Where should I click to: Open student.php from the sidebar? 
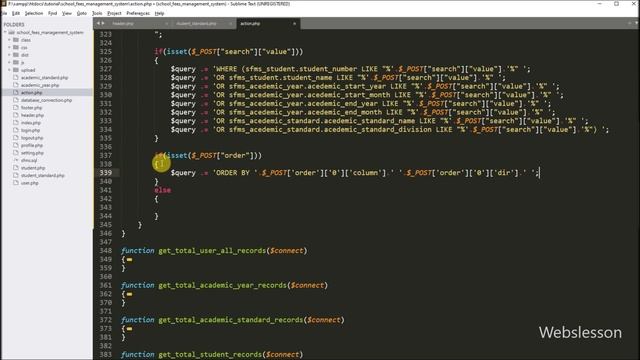click(33, 168)
